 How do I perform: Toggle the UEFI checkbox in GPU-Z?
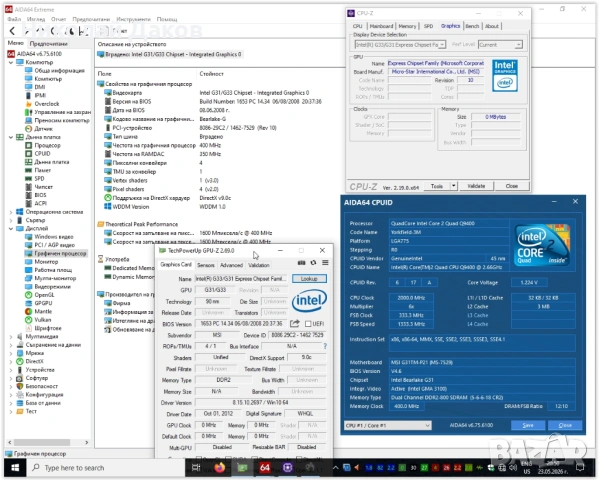coord(308,324)
